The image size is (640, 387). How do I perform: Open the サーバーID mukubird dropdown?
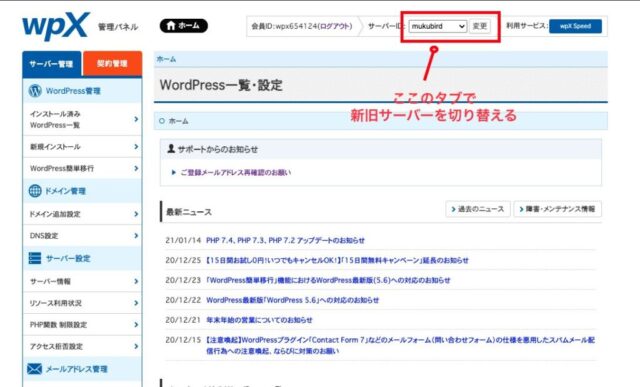[438, 26]
